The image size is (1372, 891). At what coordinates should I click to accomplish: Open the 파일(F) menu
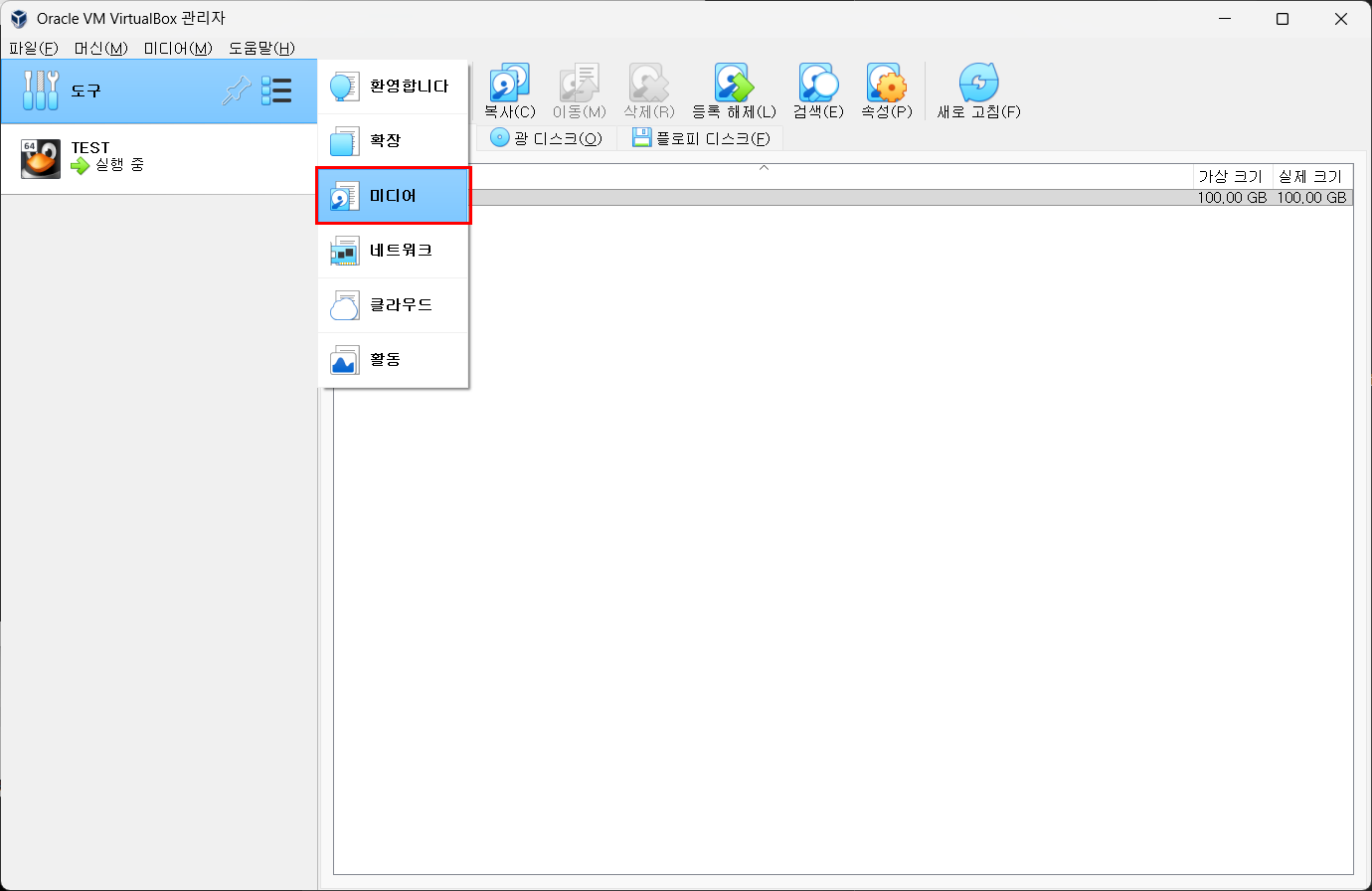tap(34, 48)
